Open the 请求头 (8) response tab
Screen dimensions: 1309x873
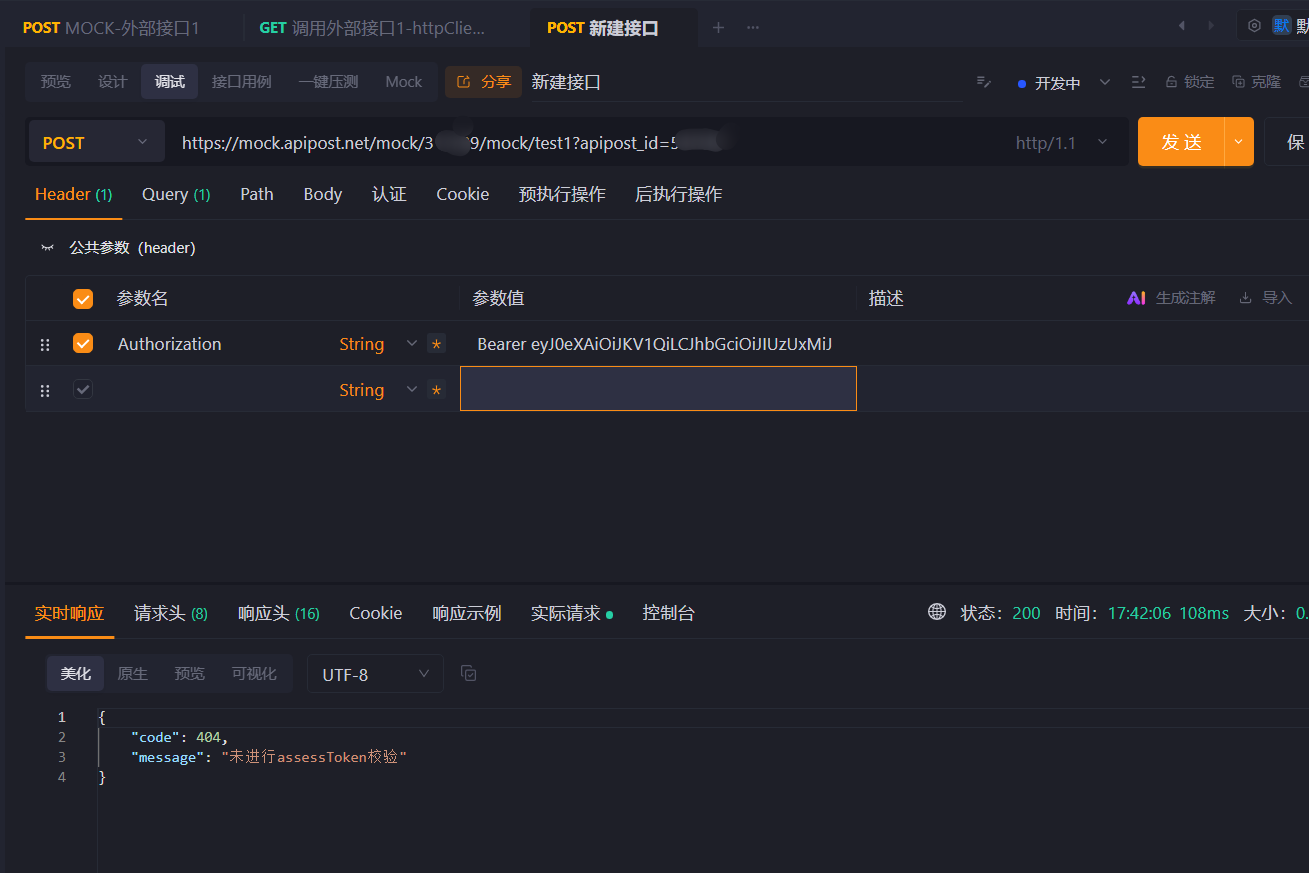pyautogui.click(x=171, y=613)
